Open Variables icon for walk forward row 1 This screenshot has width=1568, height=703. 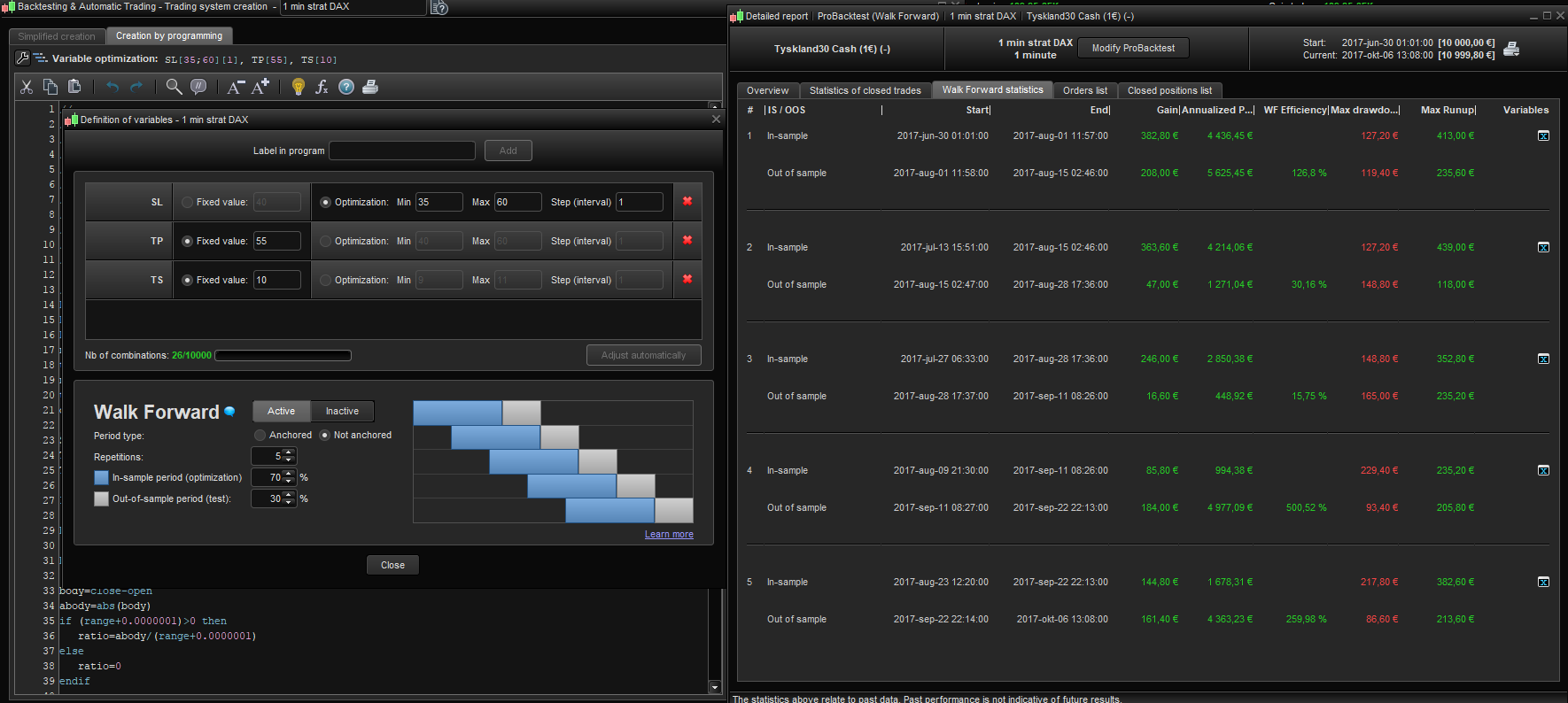[1543, 135]
